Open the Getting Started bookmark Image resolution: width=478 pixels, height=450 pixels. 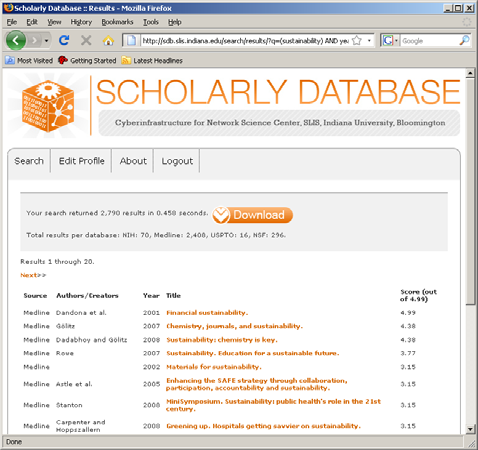click(x=87, y=60)
